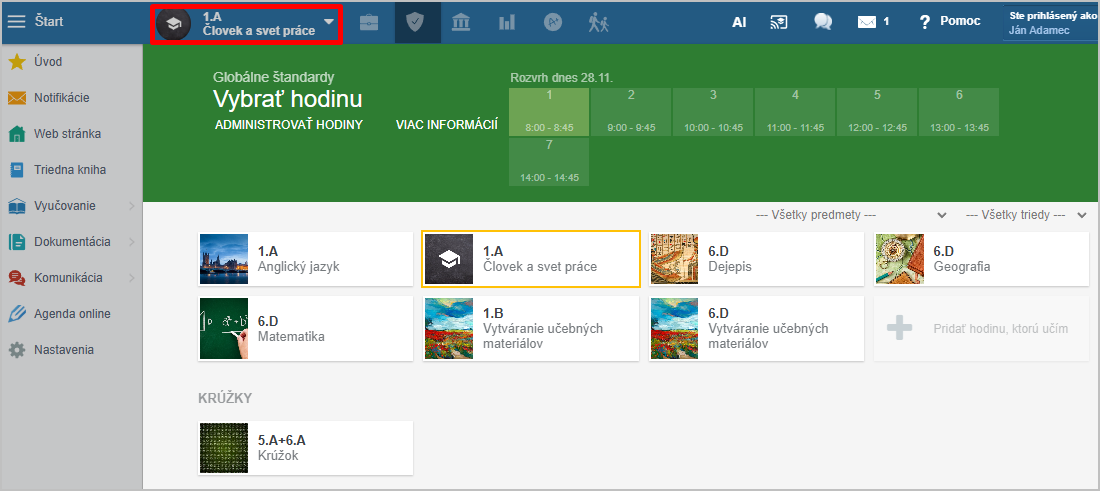Viewport: 1100px width, 491px height.
Task: Open the AI assistant button
Action: tap(739, 22)
